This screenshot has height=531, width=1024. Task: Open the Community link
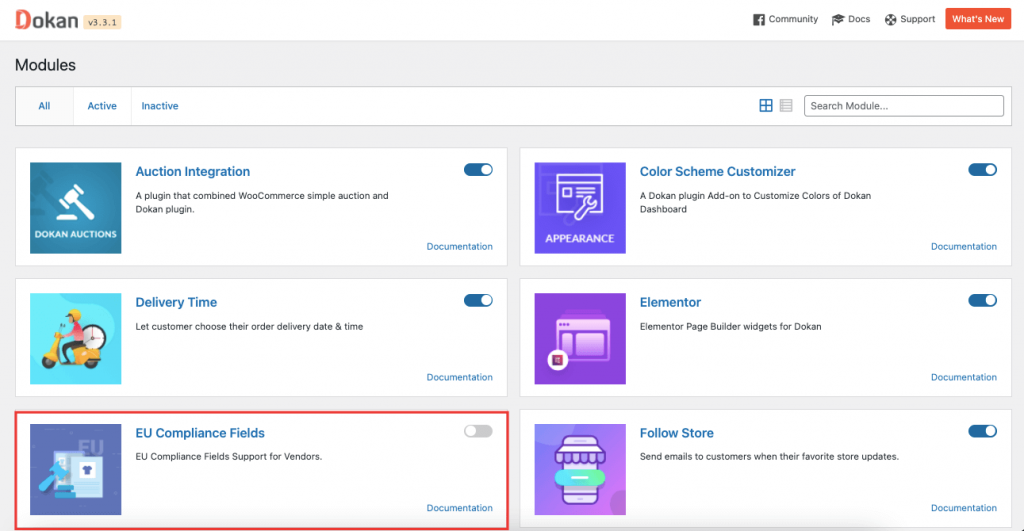click(785, 20)
